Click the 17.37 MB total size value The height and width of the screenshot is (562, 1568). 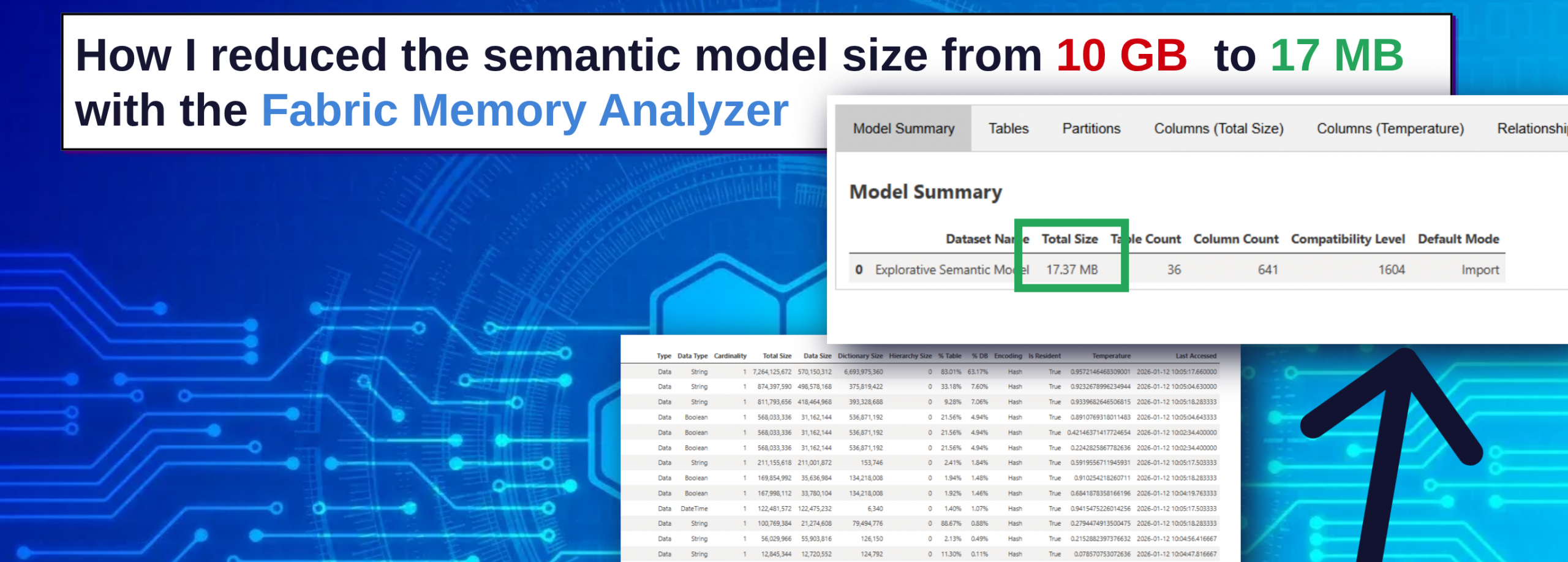(1071, 270)
